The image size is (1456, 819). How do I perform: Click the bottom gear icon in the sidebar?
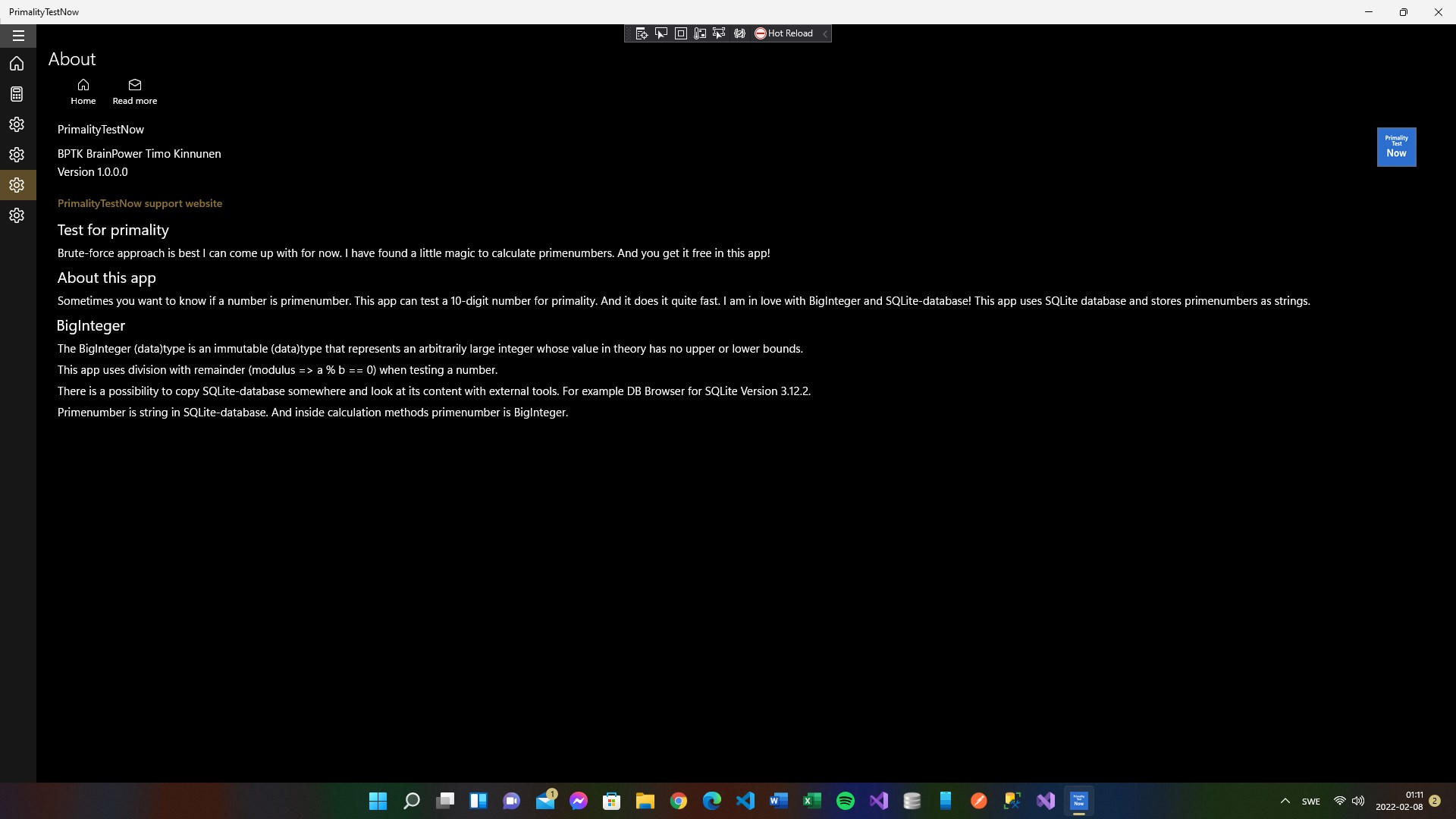[17, 215]
